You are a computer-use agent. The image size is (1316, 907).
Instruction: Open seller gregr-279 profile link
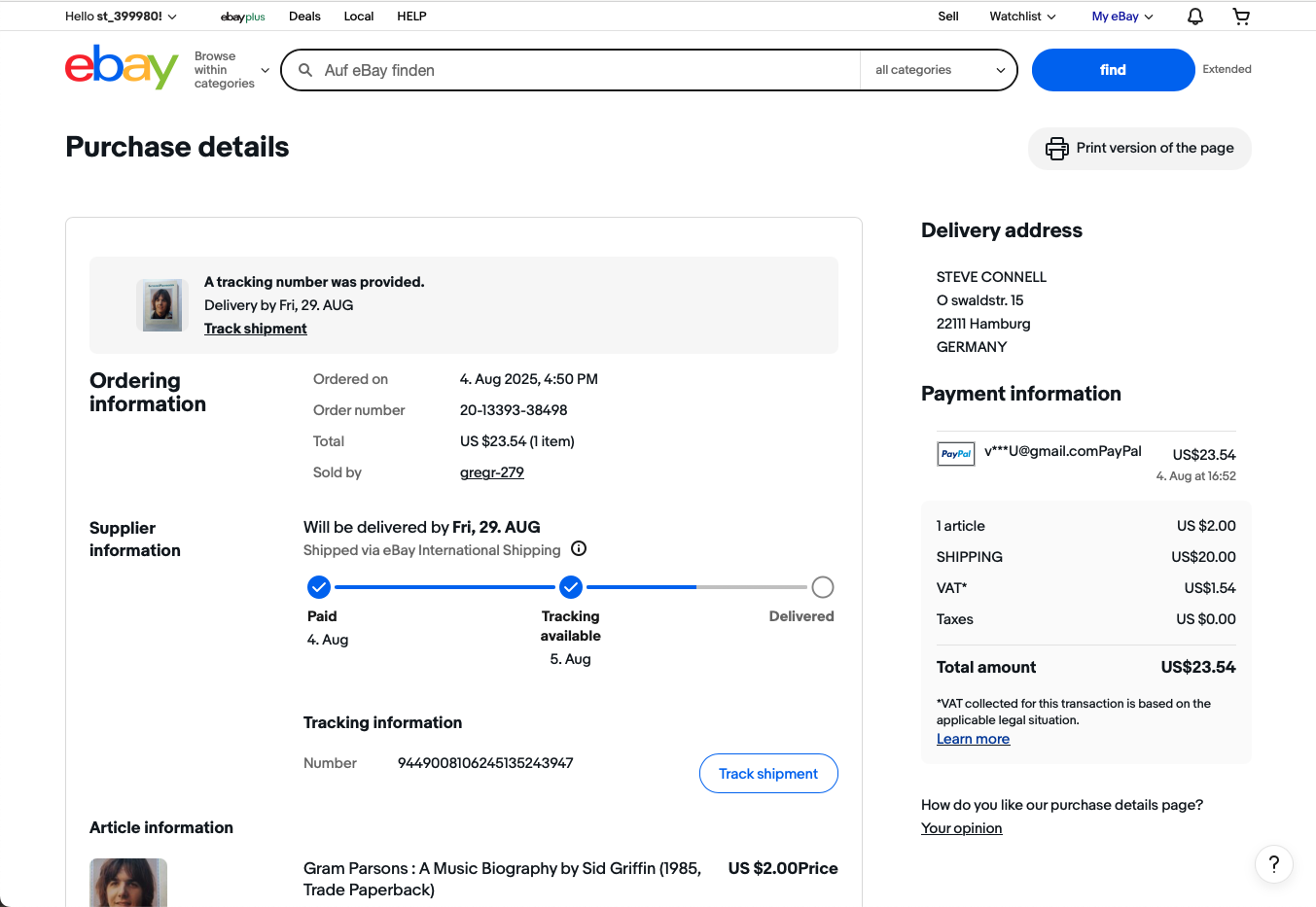[492, 472]
